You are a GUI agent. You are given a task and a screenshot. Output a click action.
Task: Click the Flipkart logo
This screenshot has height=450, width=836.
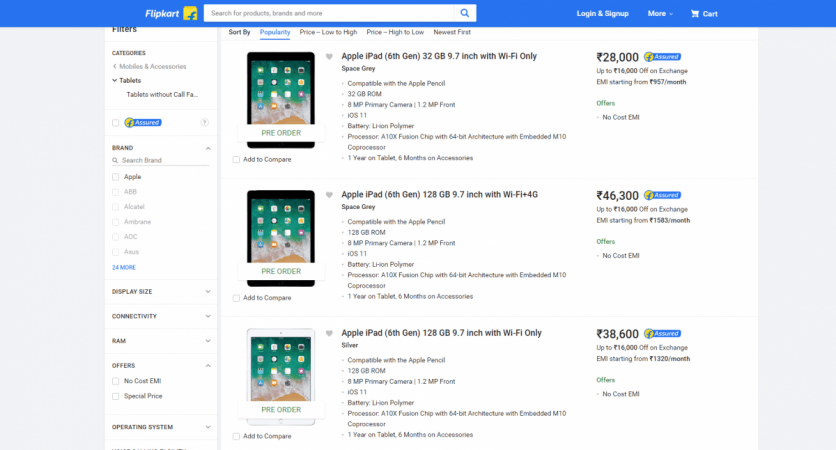click(x=171, y=13)
